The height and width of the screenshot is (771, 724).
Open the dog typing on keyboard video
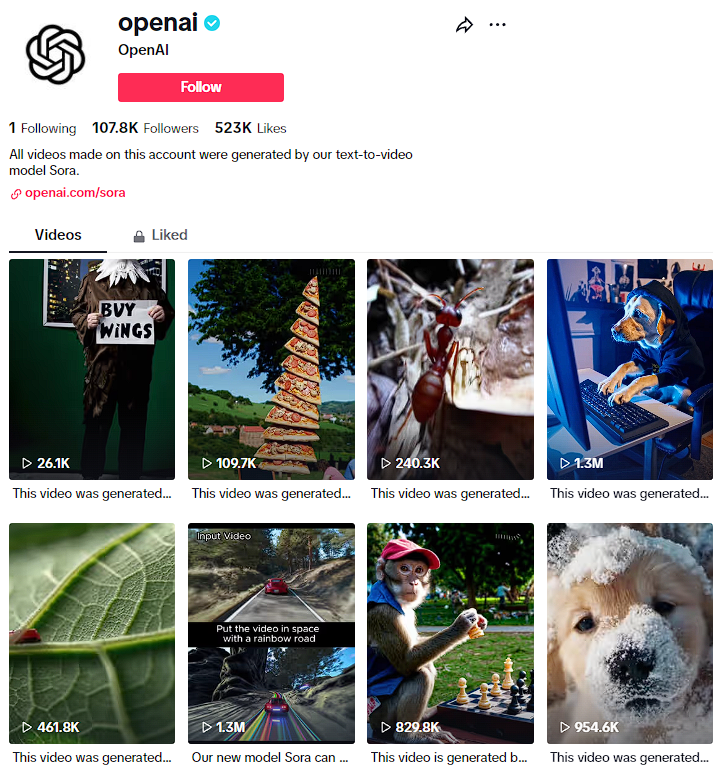[x=630, y=369]
